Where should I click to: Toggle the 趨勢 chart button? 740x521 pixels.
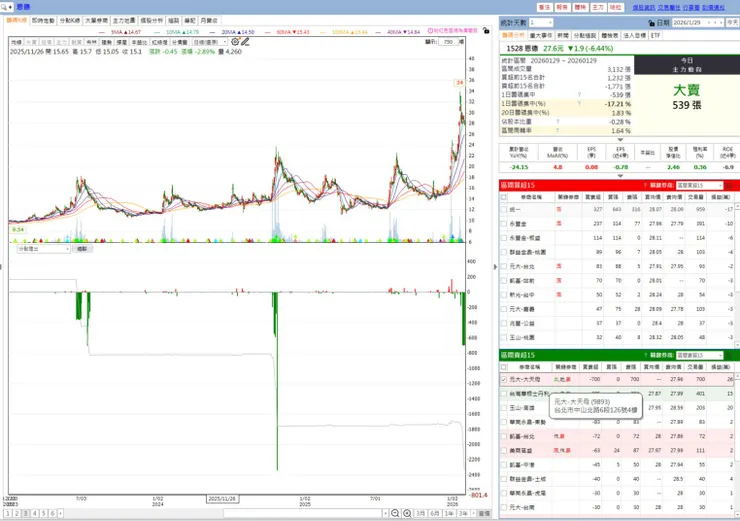click(x=107, y=42)
